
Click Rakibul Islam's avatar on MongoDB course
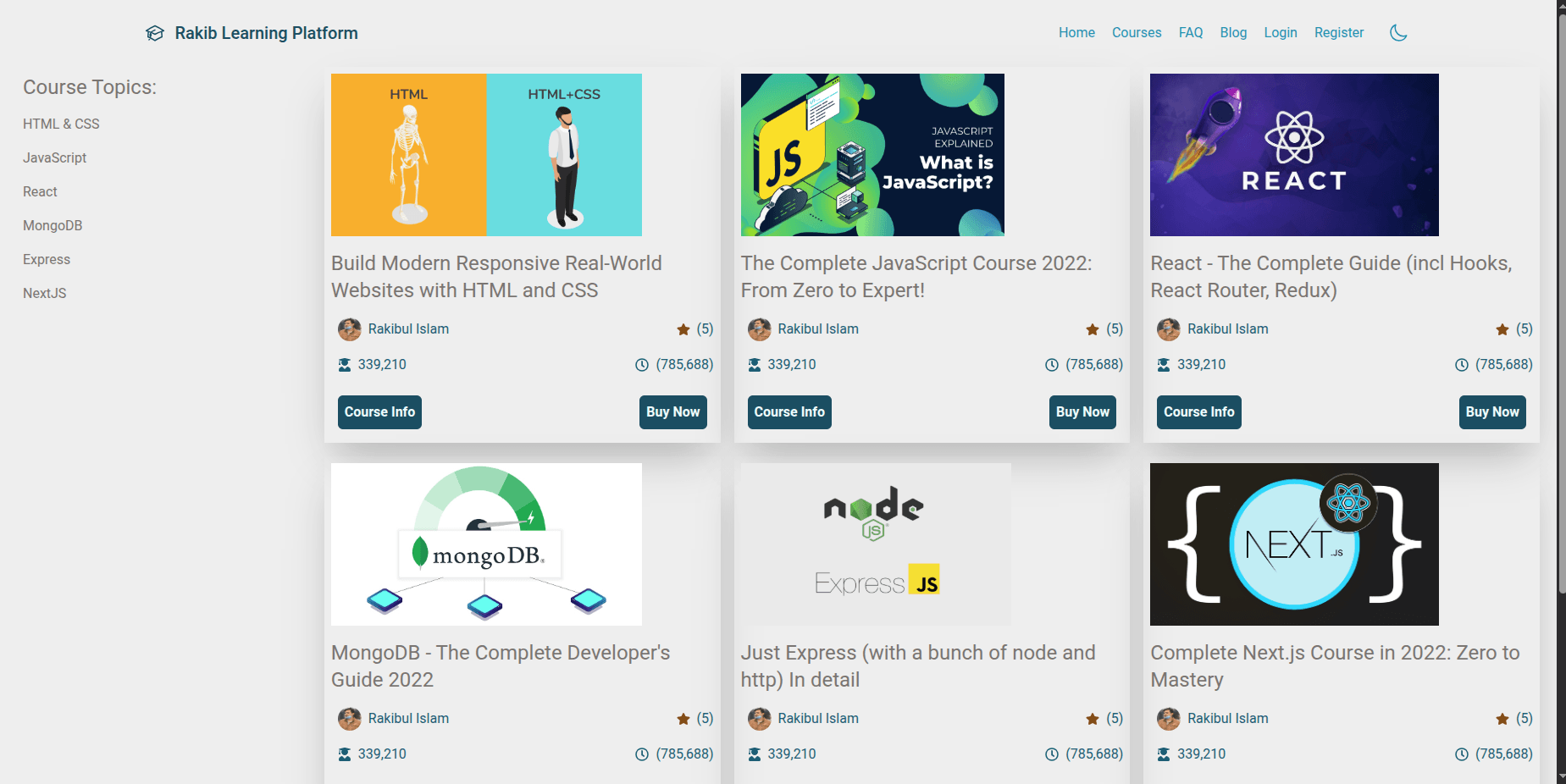[x=350, y=718]
